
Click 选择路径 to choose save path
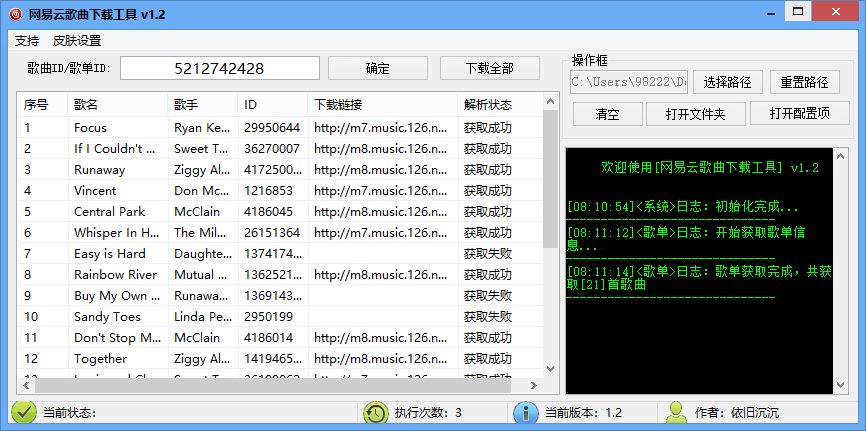pyautogui.click(x=727, y=82)
